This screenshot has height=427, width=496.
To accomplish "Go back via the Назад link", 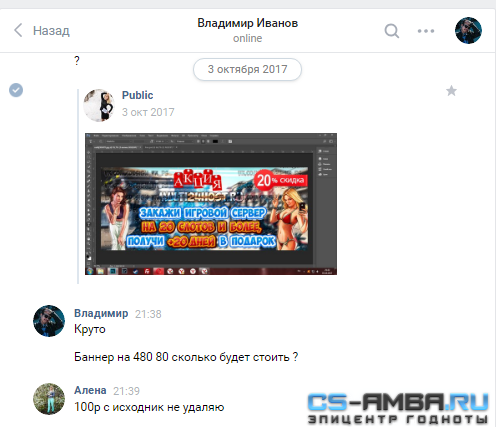I will pyautogui.click(x=51, y=31).
